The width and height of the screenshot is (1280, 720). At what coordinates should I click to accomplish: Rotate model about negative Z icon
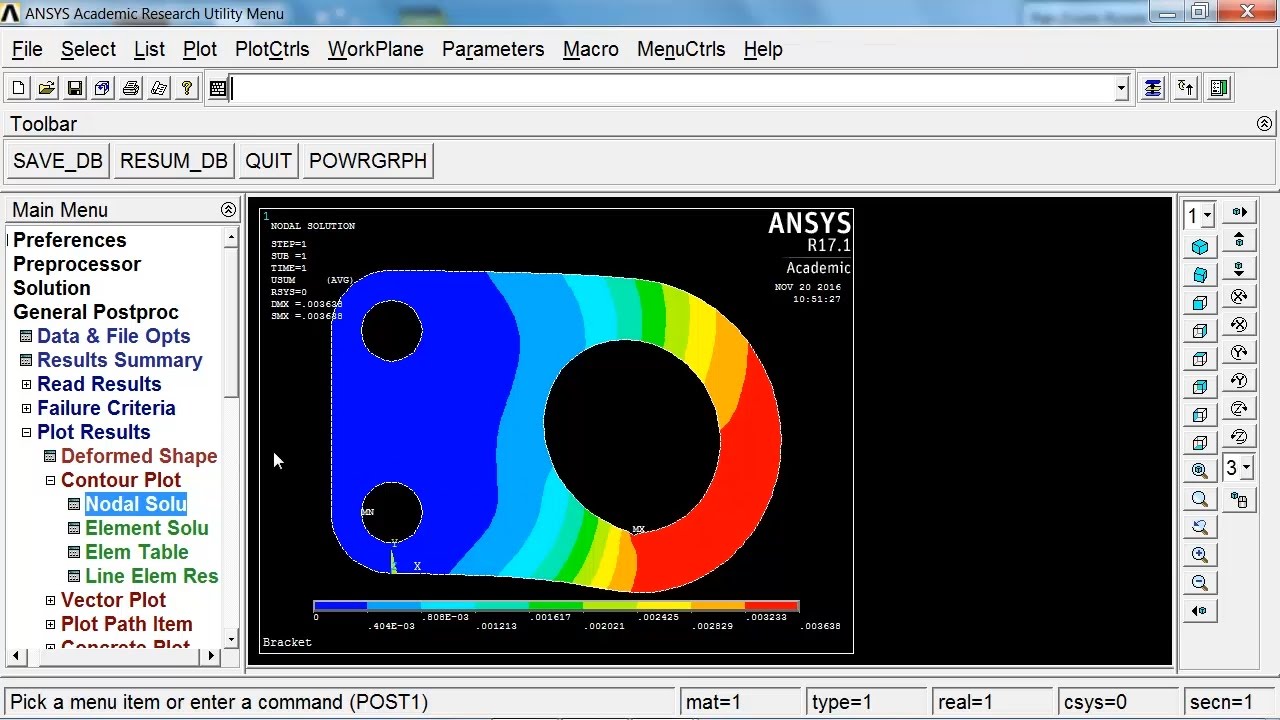tap(1240, 437)
